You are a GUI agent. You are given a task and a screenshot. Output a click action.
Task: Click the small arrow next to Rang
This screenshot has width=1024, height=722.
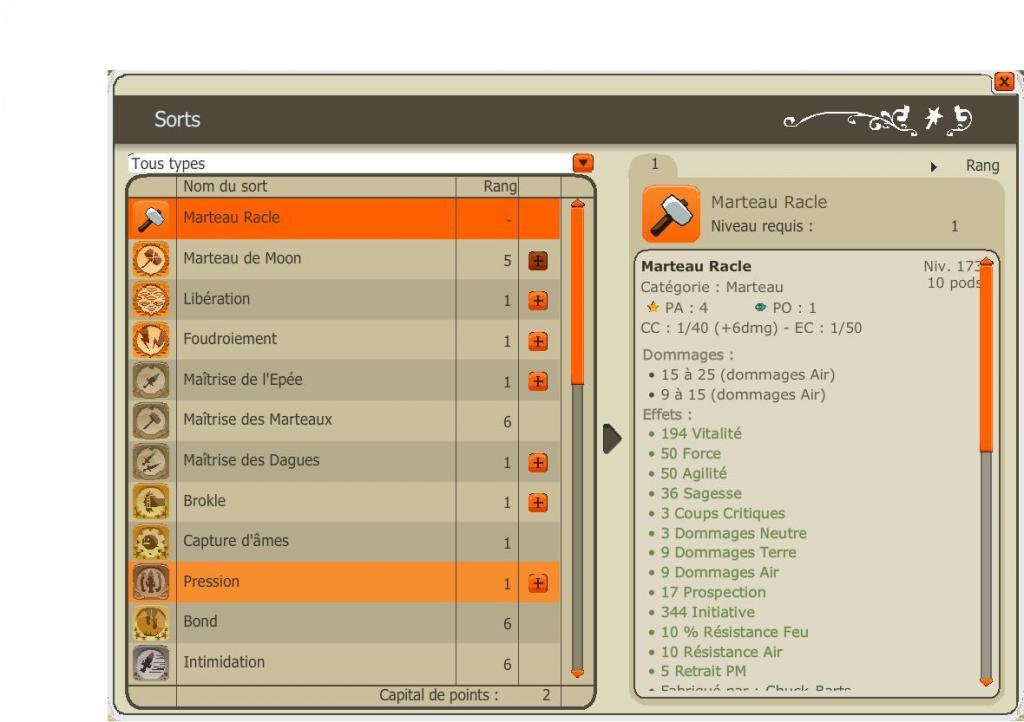934,167
